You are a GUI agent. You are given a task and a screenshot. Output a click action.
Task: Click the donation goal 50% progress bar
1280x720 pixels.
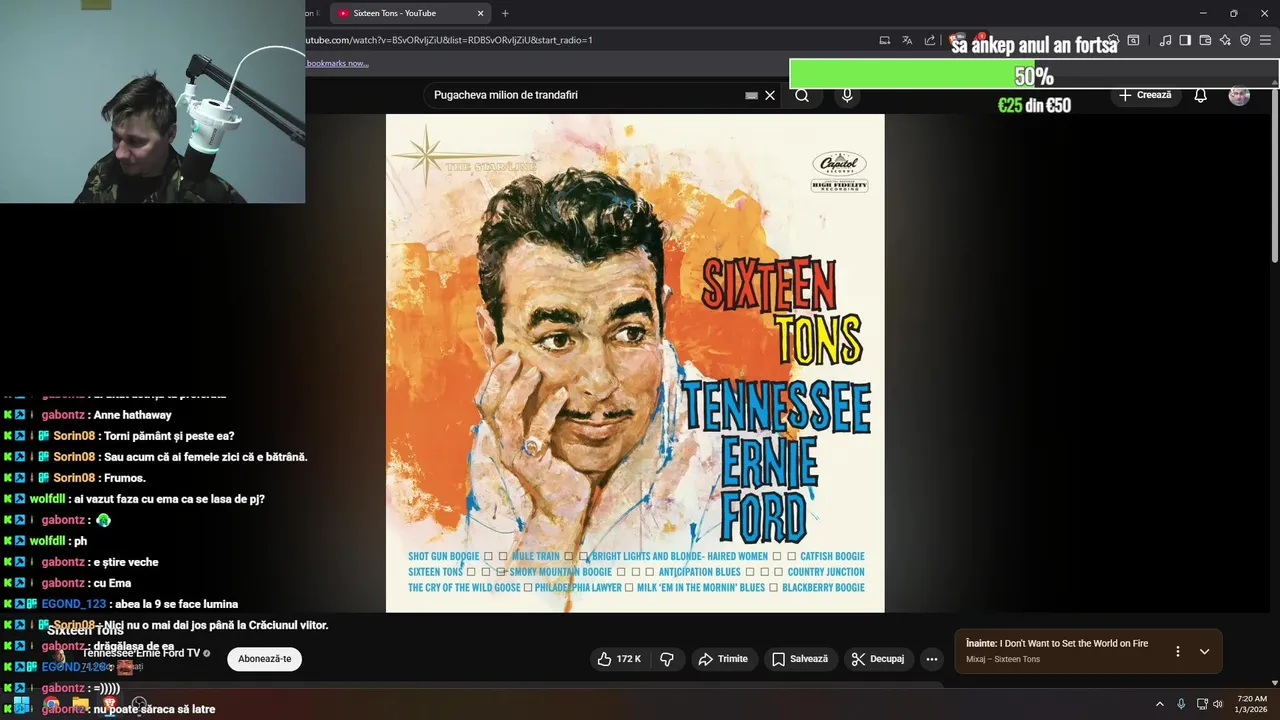[x=1034, y=75]
